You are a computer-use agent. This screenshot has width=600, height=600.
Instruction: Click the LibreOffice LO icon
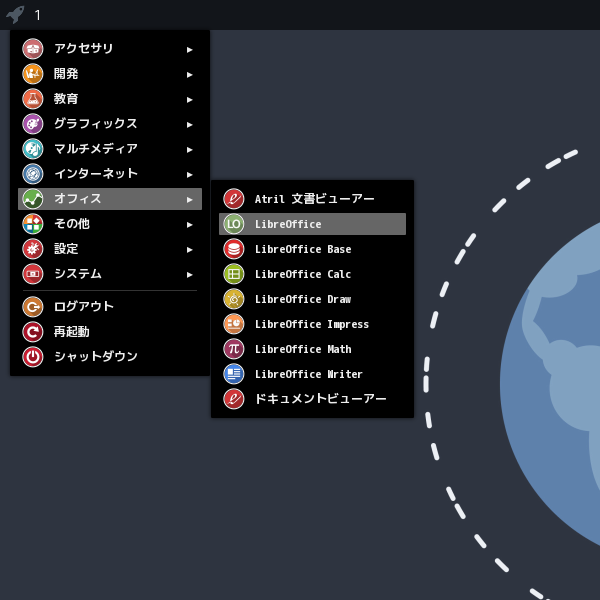pos(234,224)
